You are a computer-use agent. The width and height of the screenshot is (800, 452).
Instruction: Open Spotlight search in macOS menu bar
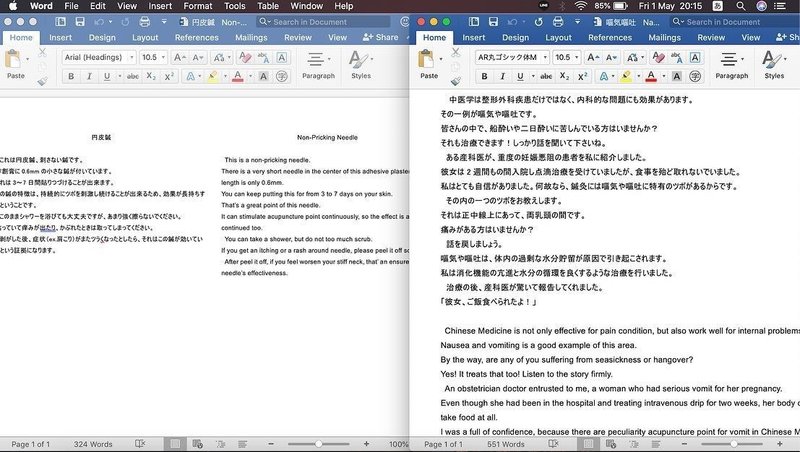point(740,6)
